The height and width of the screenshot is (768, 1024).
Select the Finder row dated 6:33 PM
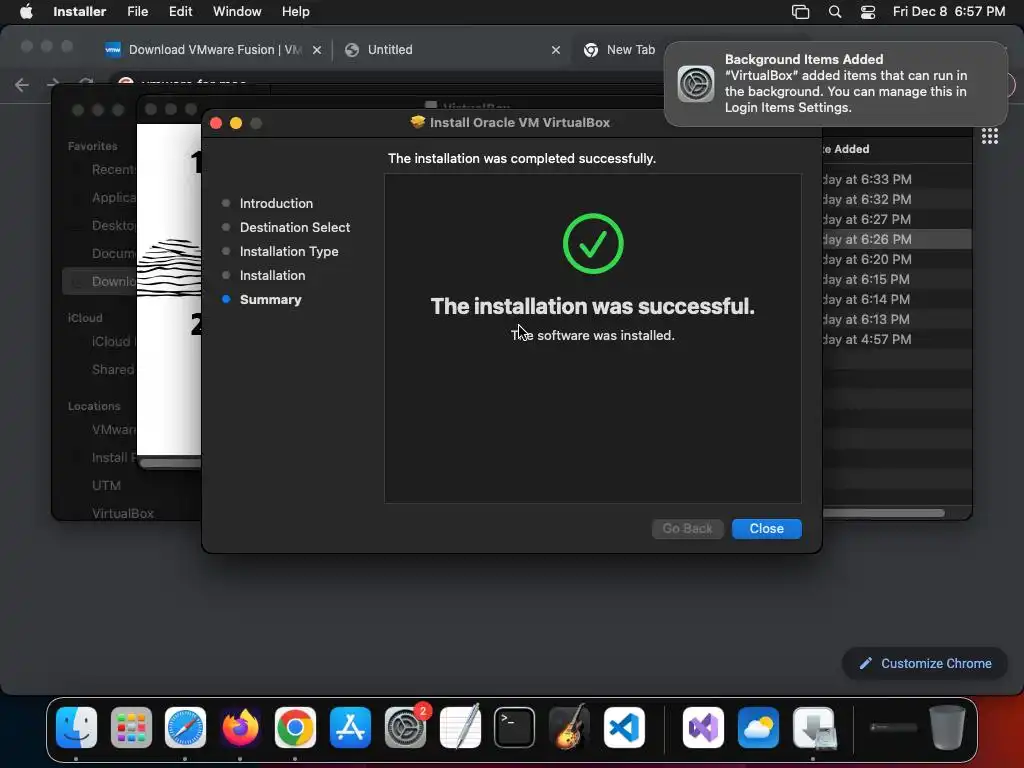pos(897,179)
